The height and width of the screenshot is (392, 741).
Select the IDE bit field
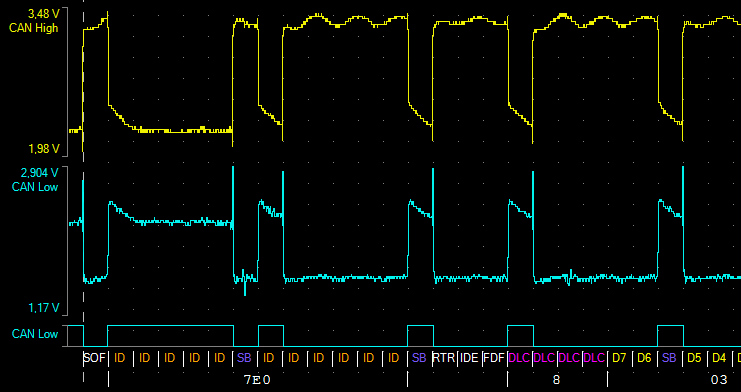[x=469, y=358]
